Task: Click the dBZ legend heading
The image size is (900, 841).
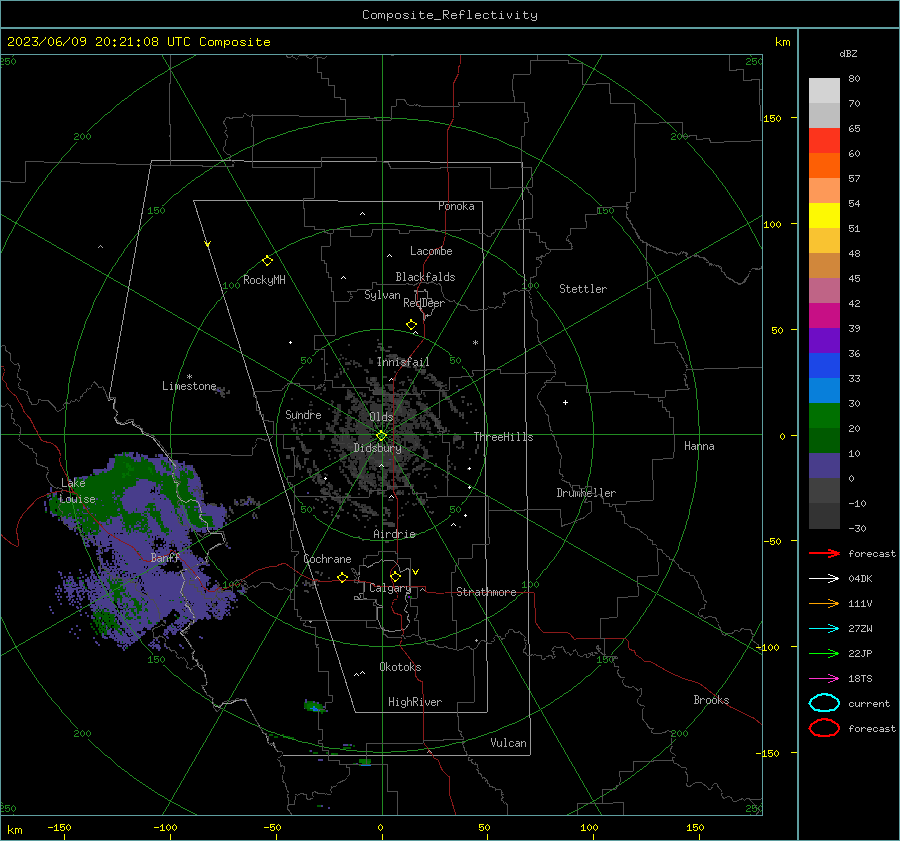Action: (848, 53)
